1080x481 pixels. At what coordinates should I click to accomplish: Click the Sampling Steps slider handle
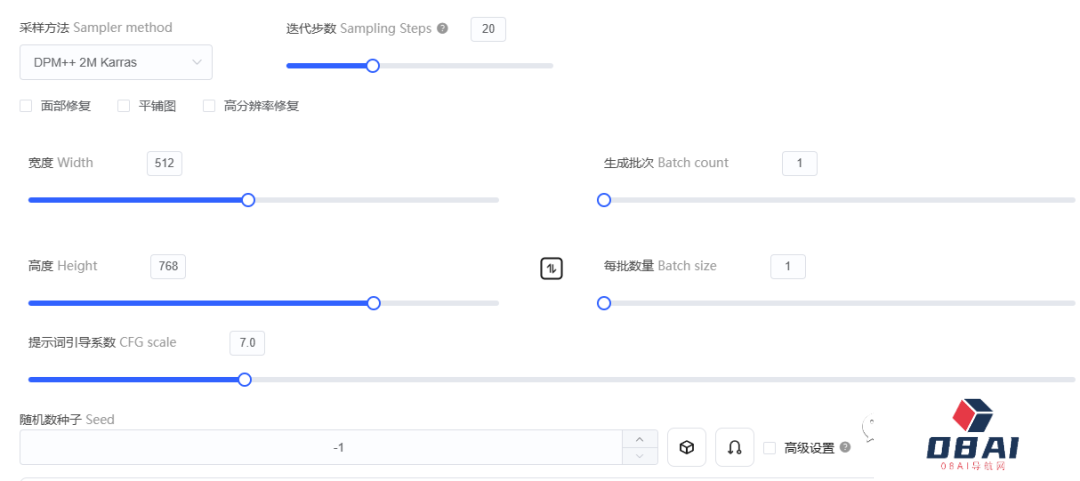tap(373, 66)
